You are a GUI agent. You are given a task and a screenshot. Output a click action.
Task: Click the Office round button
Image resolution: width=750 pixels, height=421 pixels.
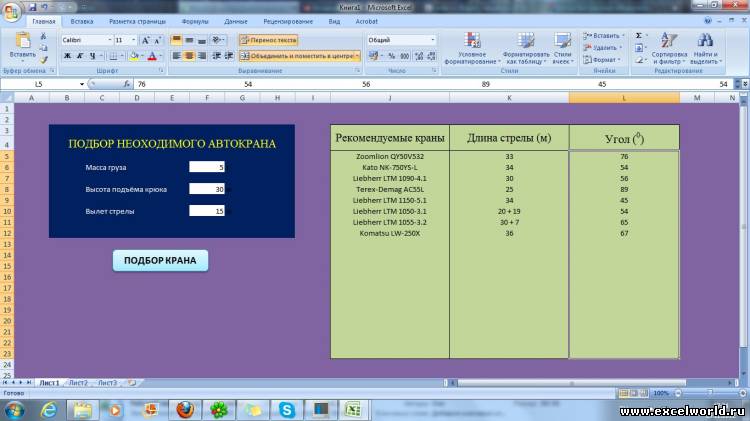(x=11, y=11)
